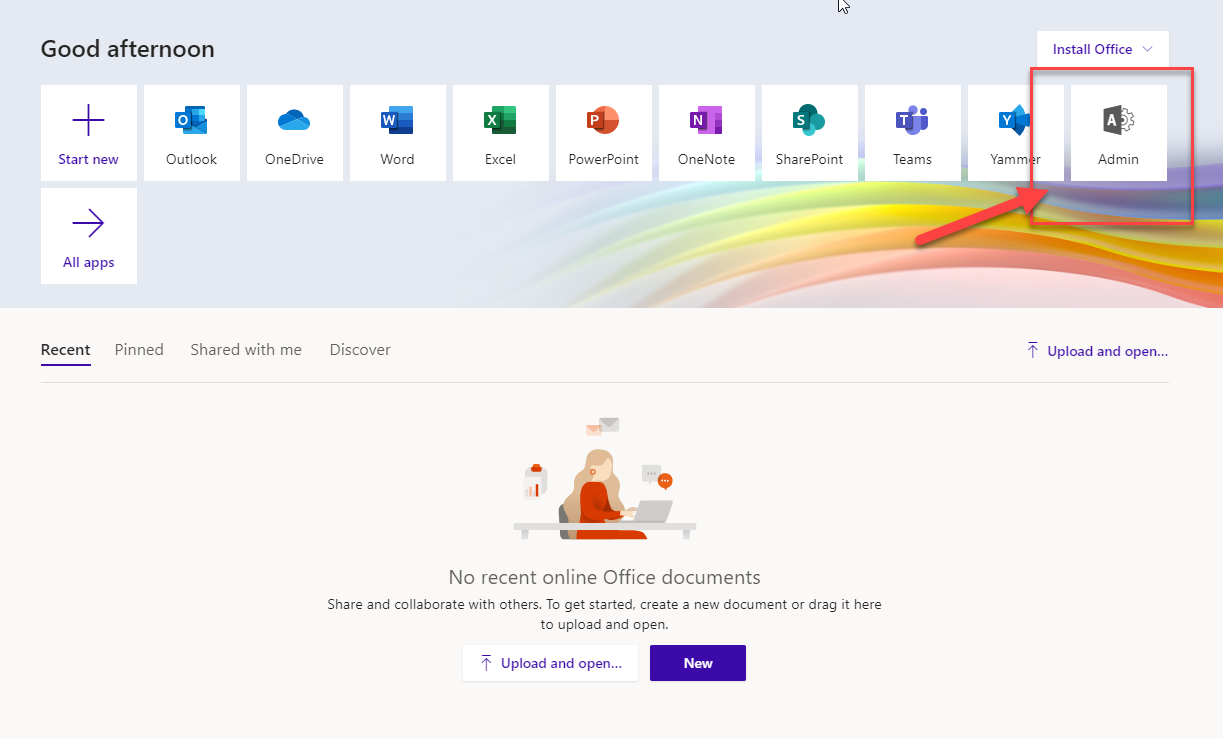Open the Word app tile
The image size is (1223, 739).
pos(397,133)
